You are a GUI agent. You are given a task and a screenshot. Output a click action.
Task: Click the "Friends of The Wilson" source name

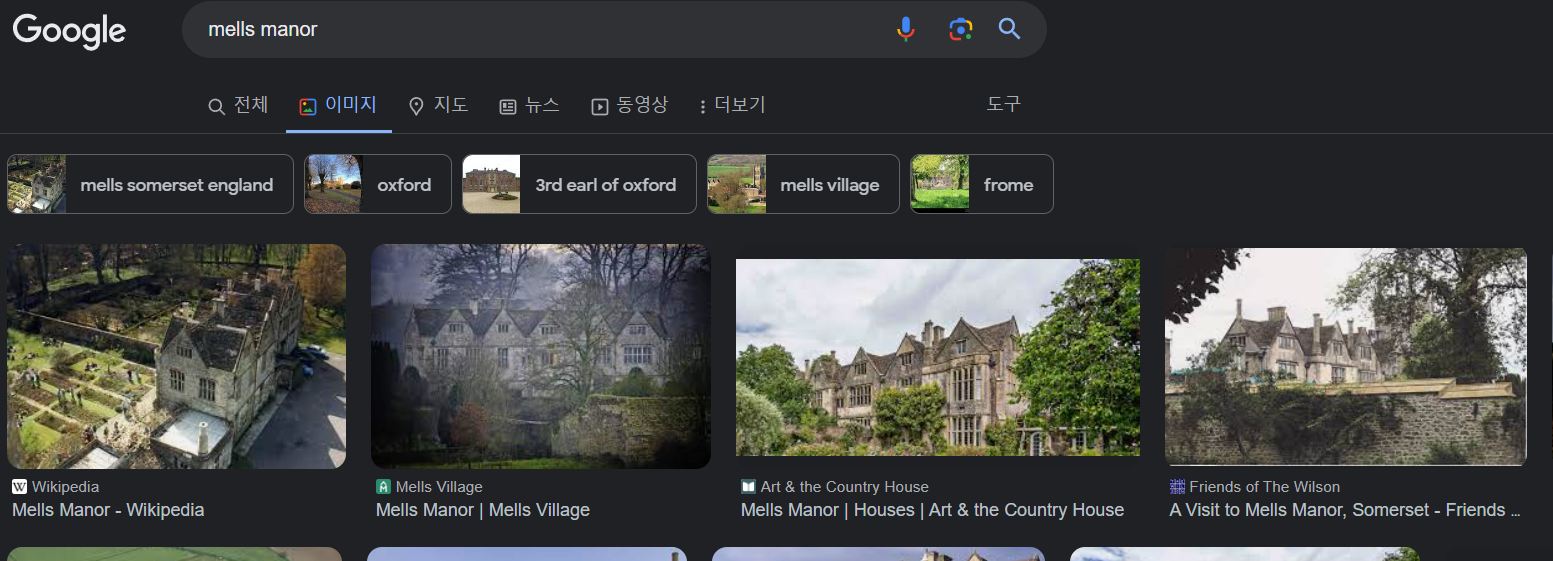click(1265, 487)
